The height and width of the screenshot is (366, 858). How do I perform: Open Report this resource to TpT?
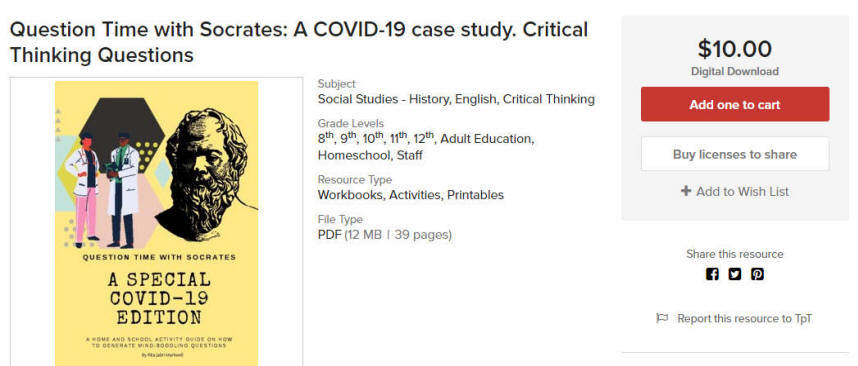(x=744, y=318)
